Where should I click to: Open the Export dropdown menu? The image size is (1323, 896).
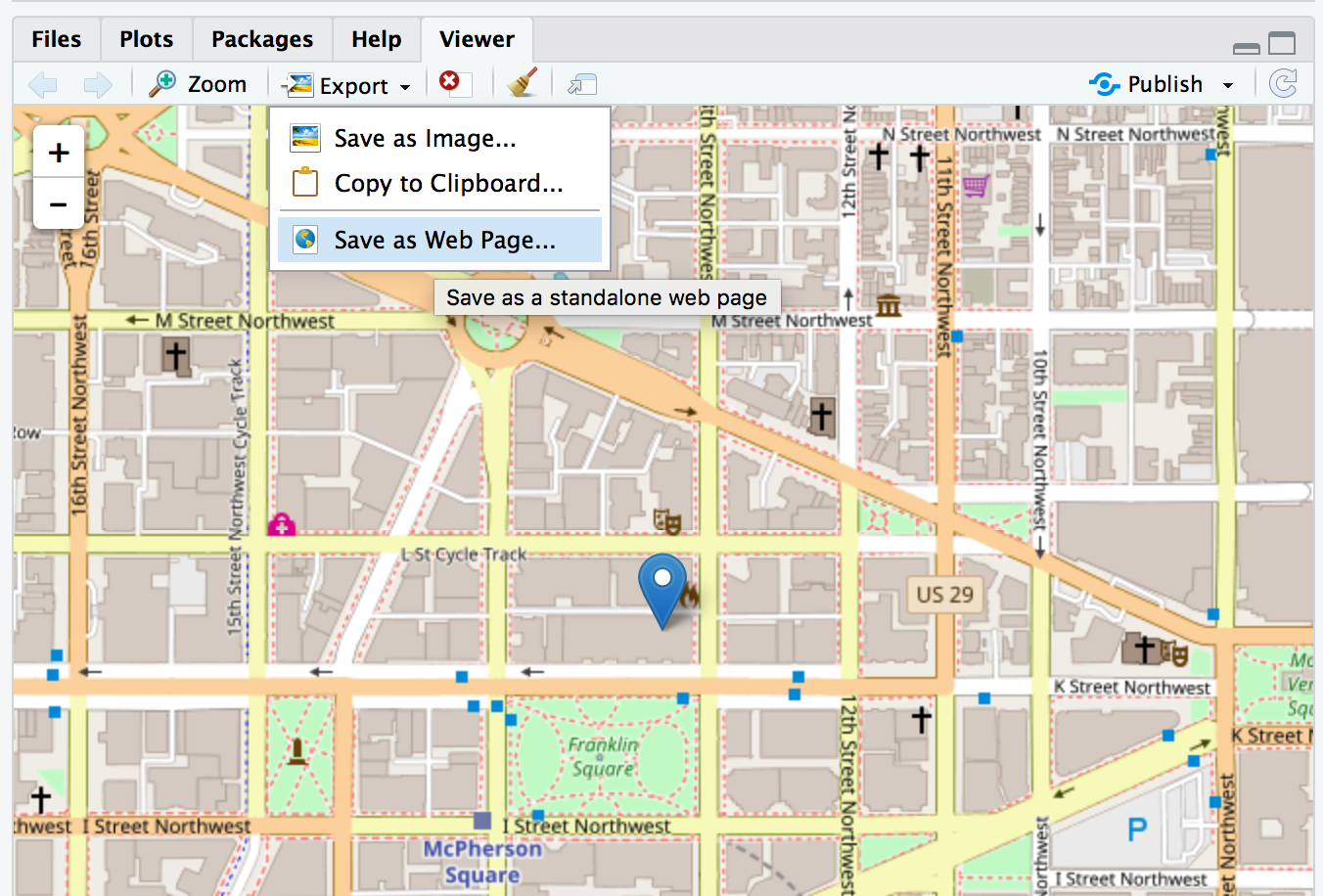point(347,86)
